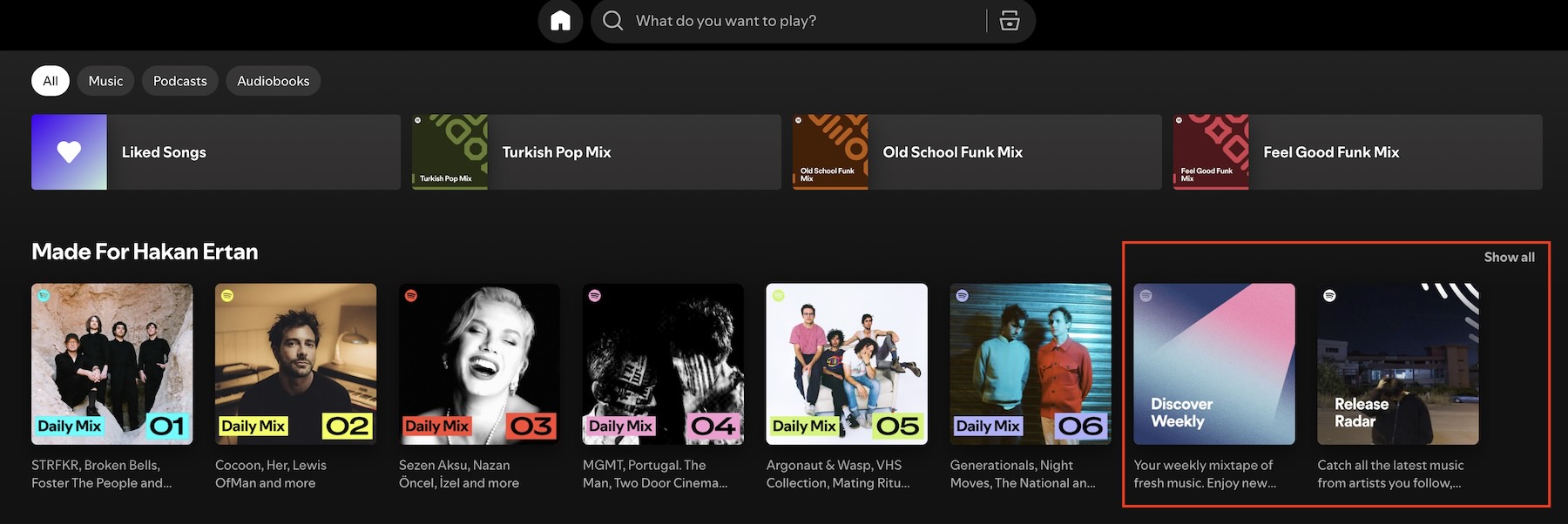Click Show all for Made For section

[x=1509, y=258]
